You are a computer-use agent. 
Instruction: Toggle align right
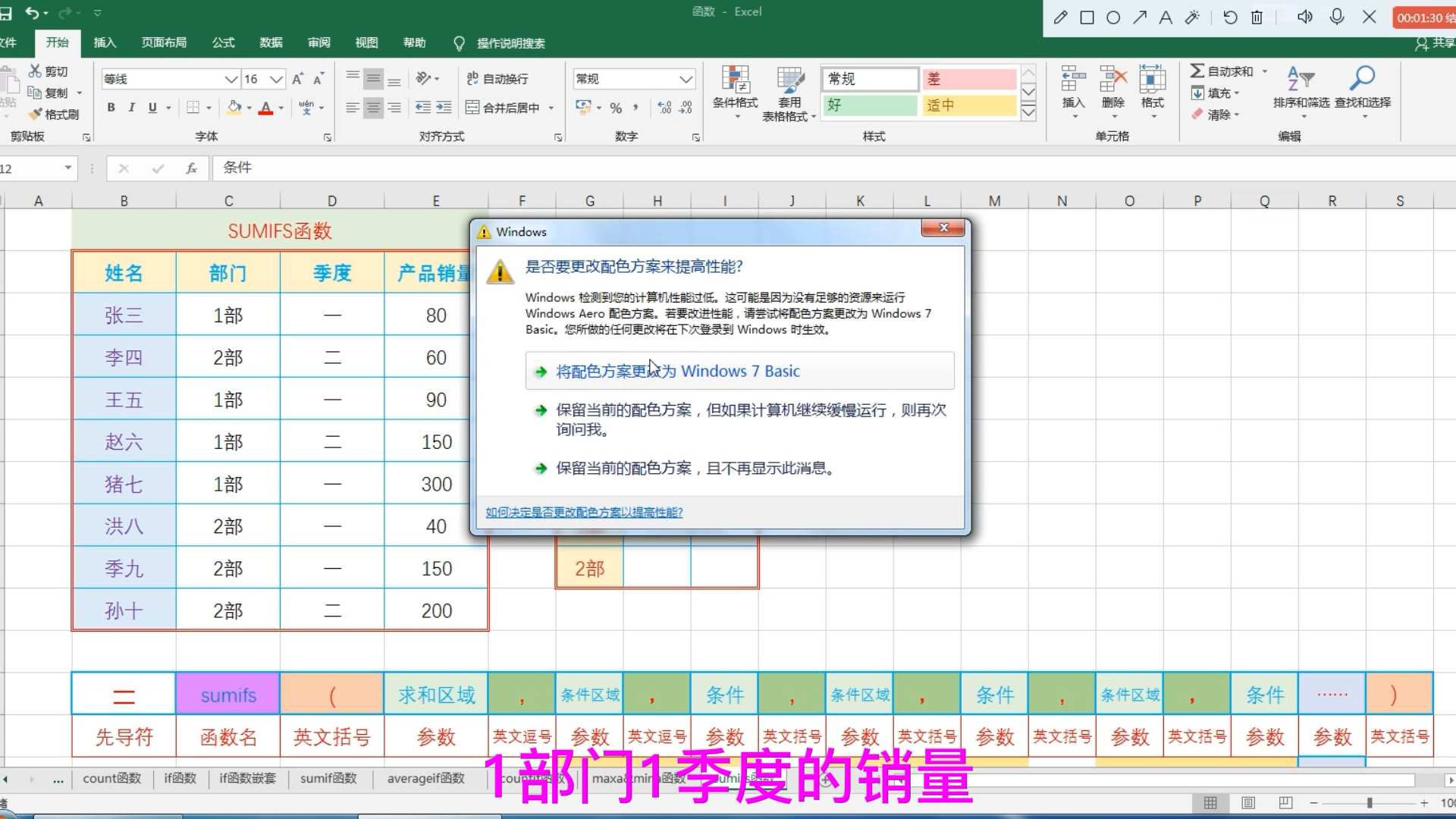coord(394,108)
